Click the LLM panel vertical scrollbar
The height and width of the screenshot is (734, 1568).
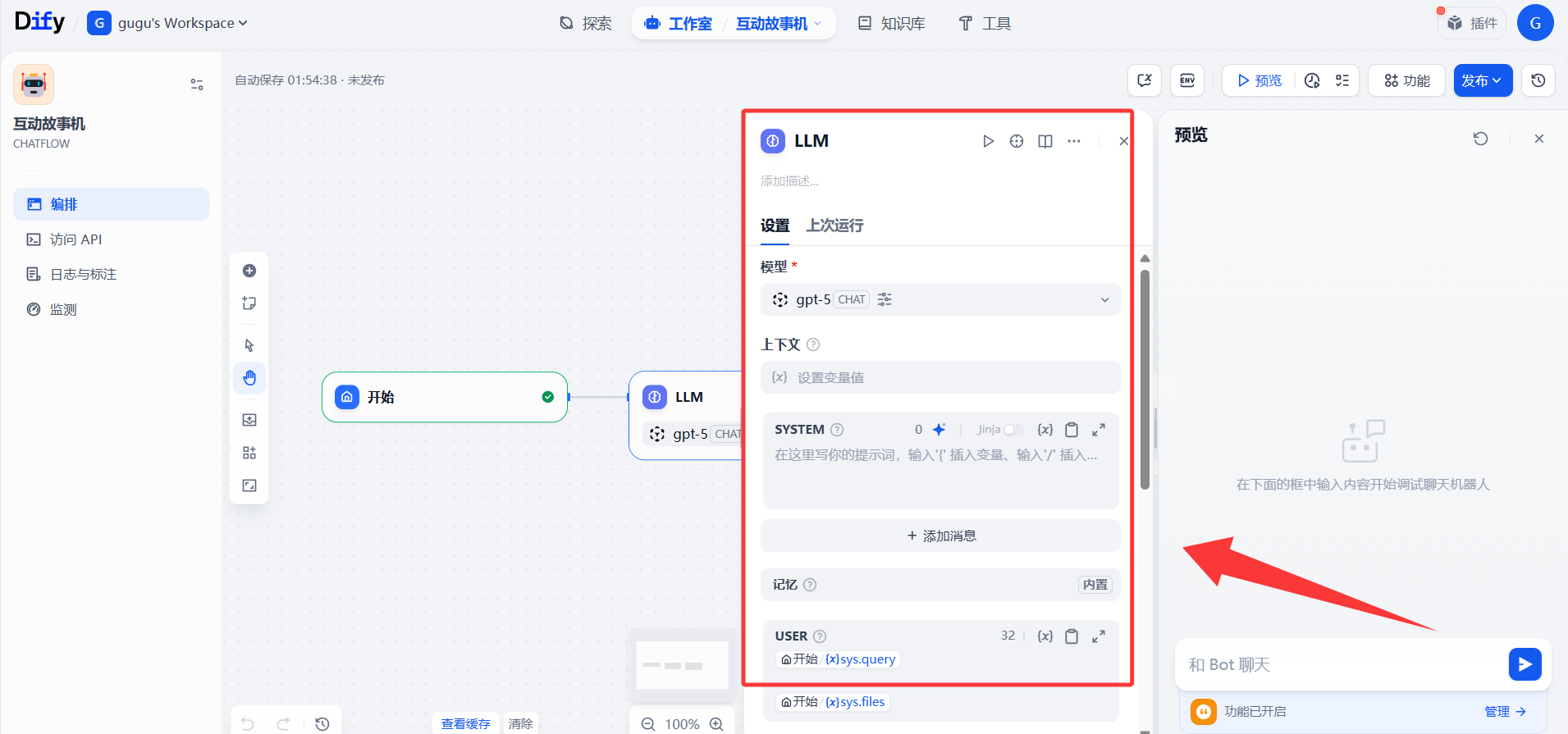[1145, 380]
